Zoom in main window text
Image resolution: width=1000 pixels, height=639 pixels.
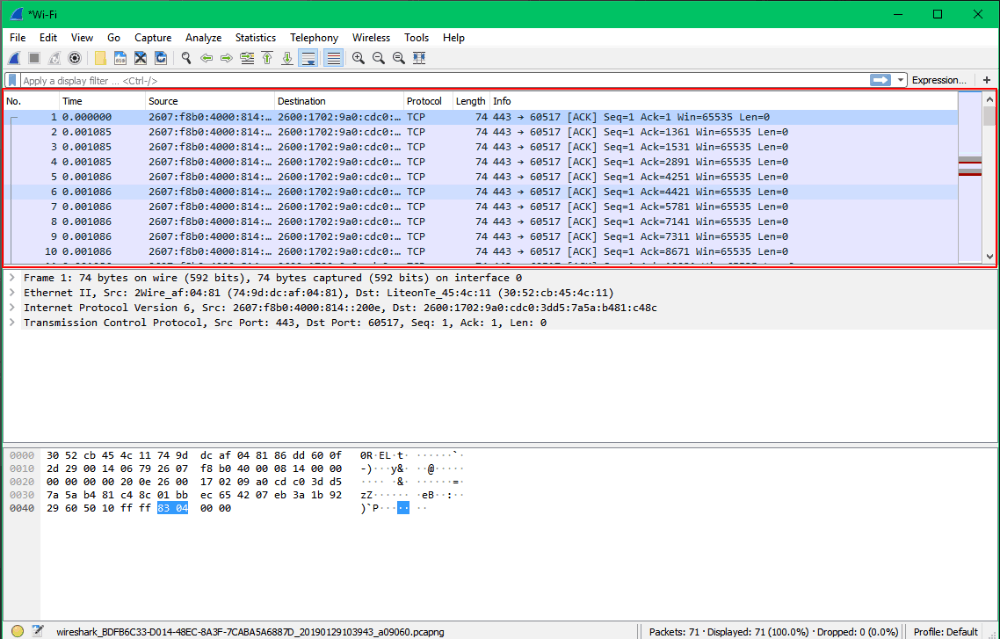[358, 58]
